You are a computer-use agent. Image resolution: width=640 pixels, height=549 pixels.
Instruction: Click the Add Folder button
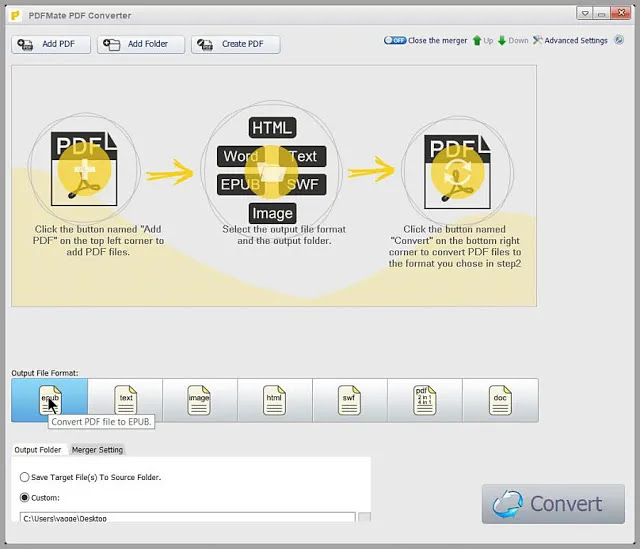pos(141,44)
